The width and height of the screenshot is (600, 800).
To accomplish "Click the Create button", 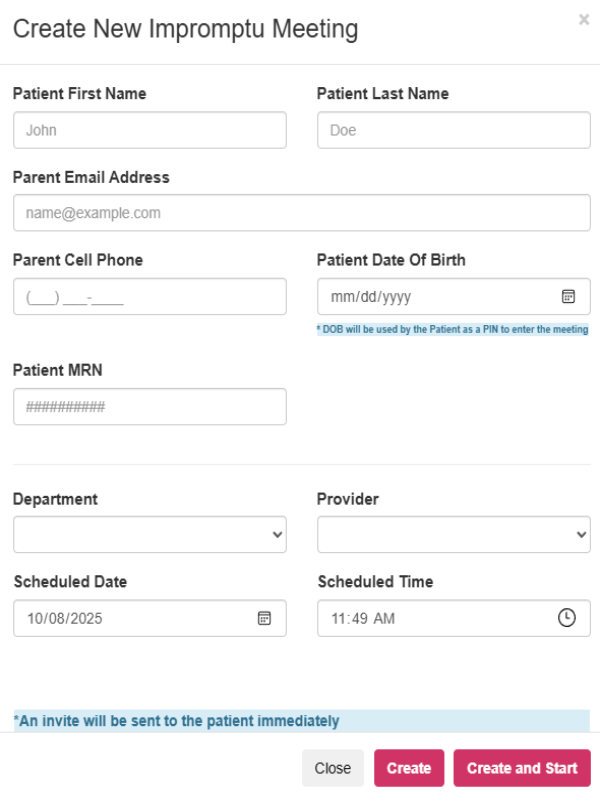I will [408, 768].
